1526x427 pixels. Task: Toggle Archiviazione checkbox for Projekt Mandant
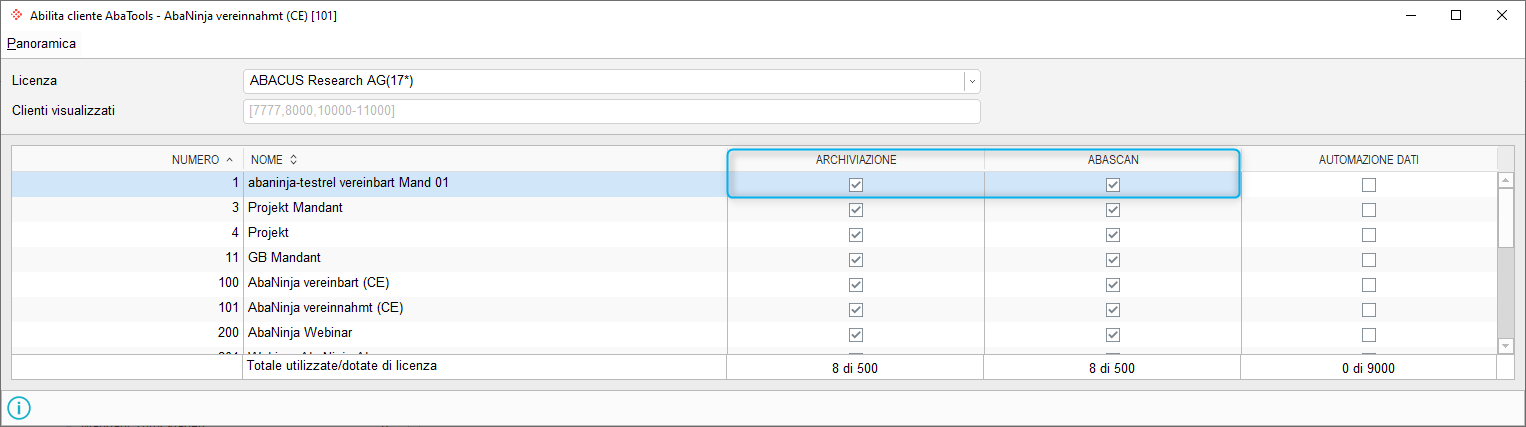[856, 210]
